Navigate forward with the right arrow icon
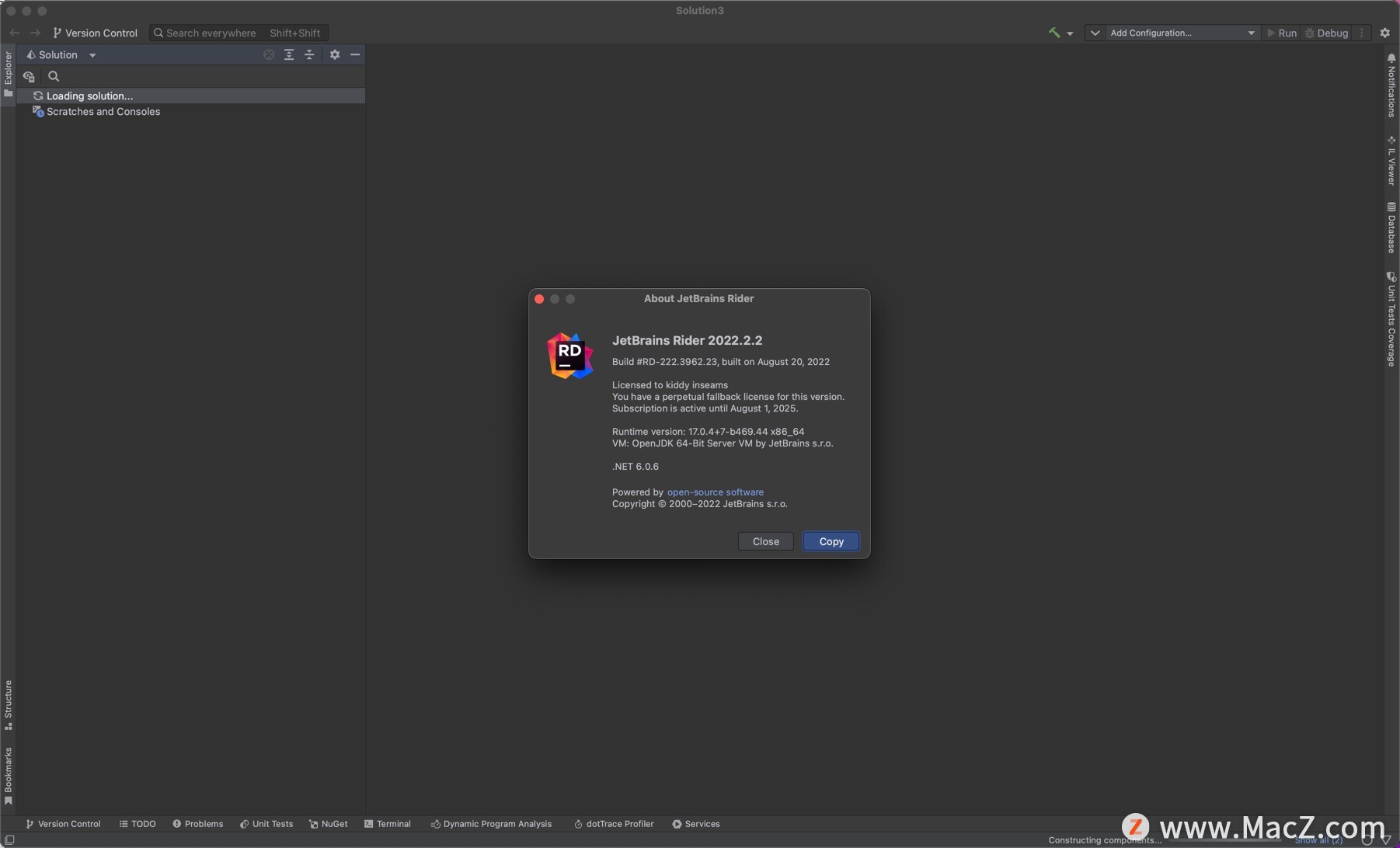 click(35, 33)
